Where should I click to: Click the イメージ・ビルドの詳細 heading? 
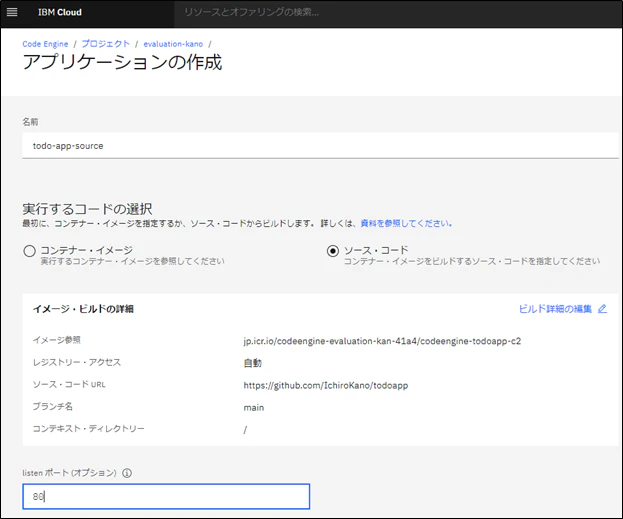83,309
